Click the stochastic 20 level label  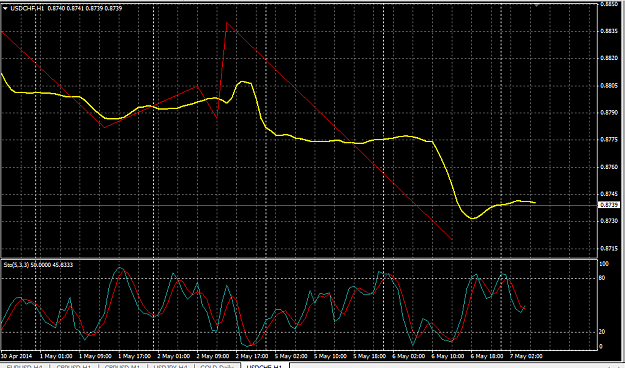click(x=602, y=332)
